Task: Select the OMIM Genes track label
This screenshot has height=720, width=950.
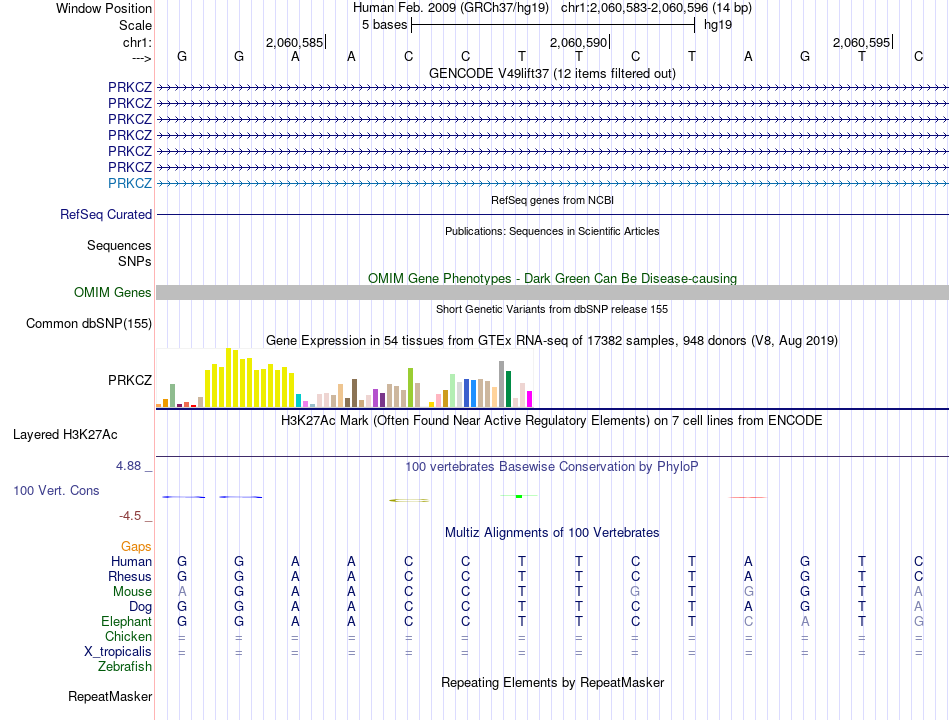Action: tap(113, 293)
